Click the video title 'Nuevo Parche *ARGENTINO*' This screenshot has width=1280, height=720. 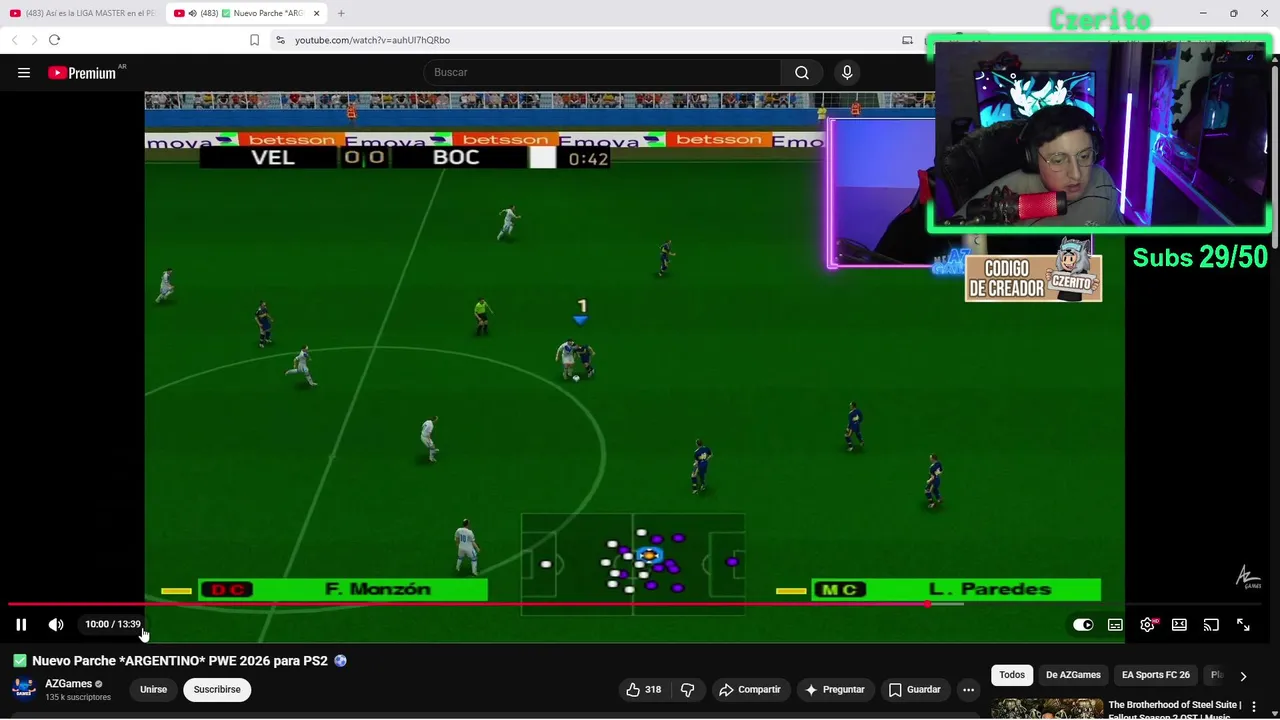point(180,661)
